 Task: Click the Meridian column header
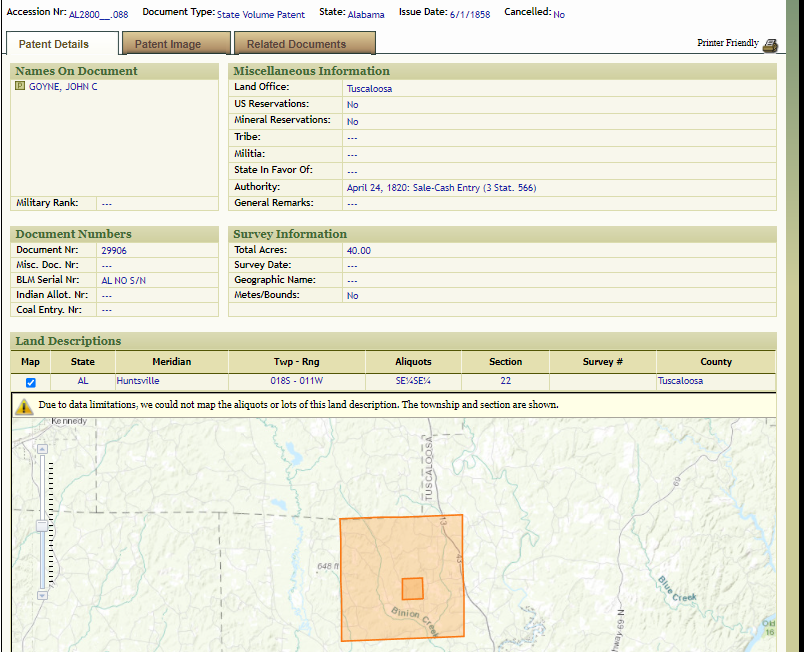[171, 362]
